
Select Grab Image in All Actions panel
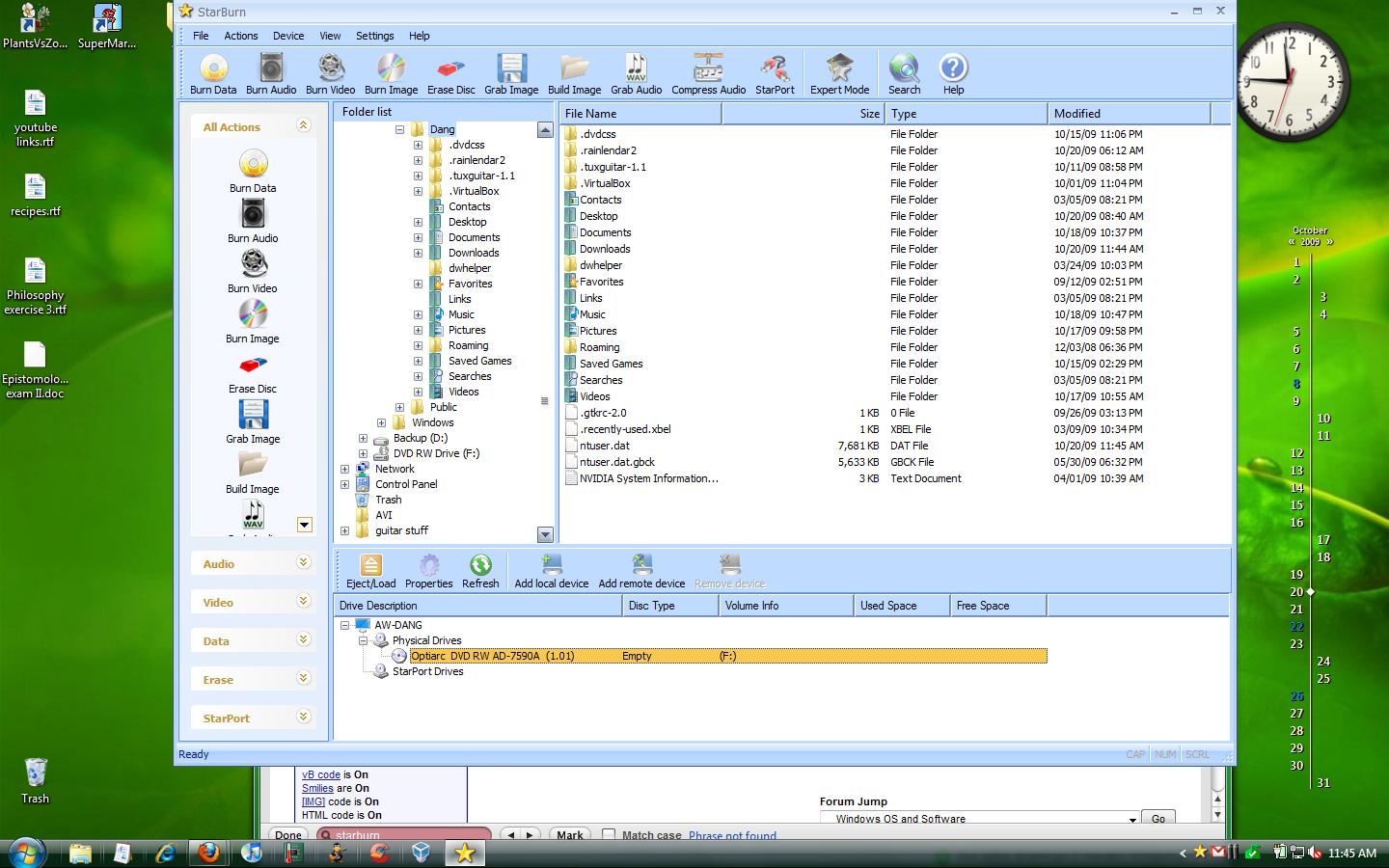coord(253,422)
